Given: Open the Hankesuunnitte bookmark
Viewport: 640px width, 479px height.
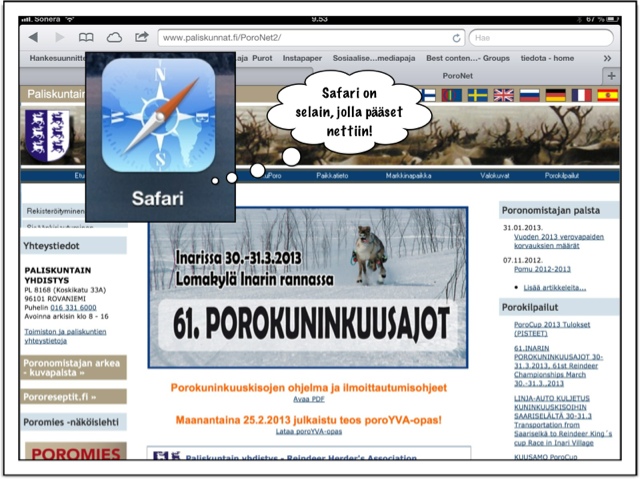Looking at the screenshot, I should click(x=58, y=58).
